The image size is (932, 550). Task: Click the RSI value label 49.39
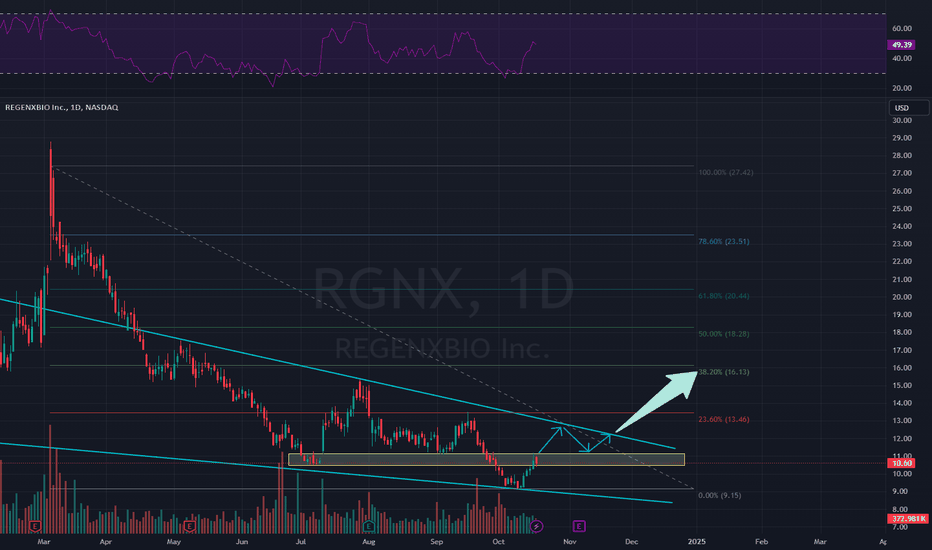click(902, 45)
